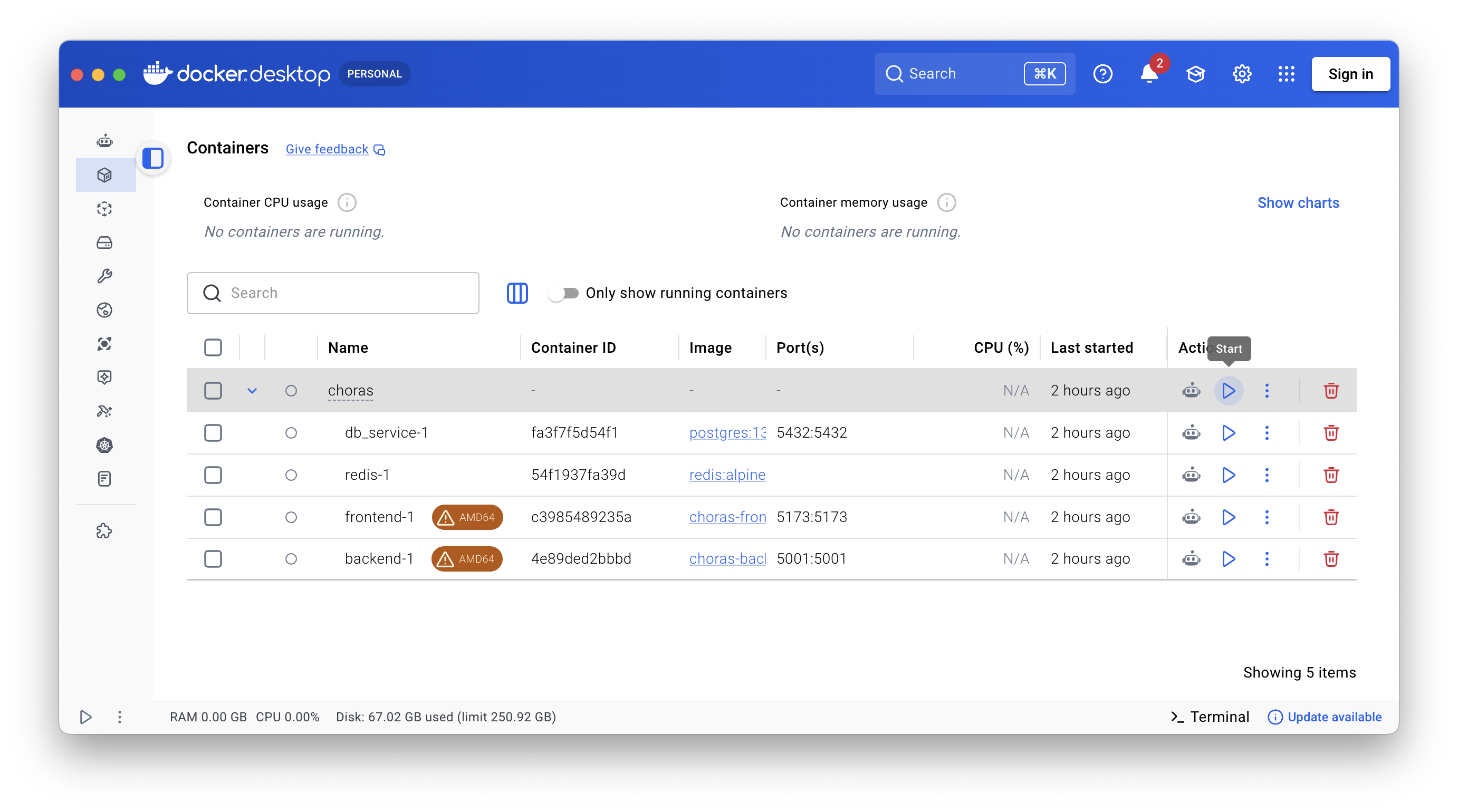Open engine options menu in status bar
Image resolution: width=1458 pixels, height=812 pixels.
pos(119,717)
